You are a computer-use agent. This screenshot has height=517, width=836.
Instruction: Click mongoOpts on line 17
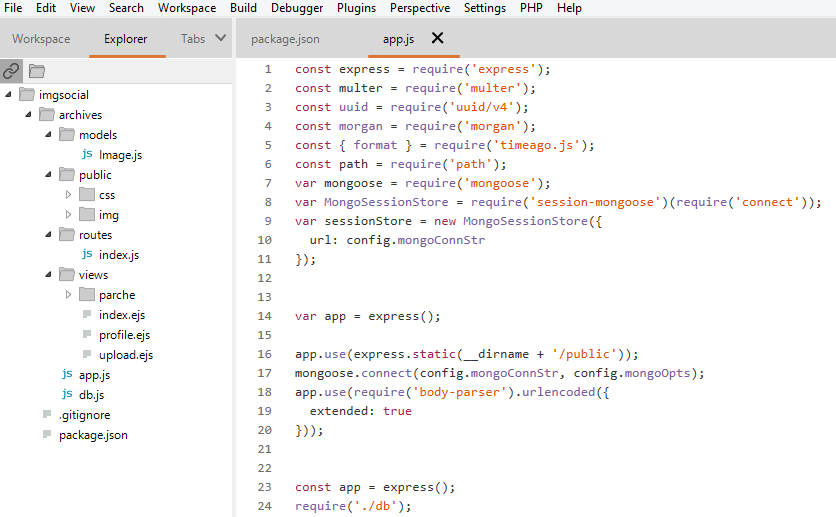657,373
